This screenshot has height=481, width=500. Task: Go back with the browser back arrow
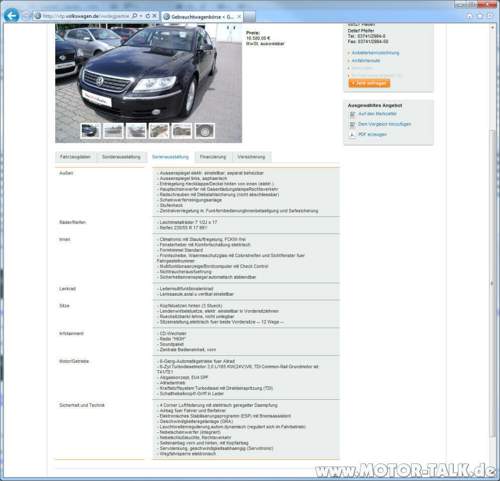click(x=11, y=15)
